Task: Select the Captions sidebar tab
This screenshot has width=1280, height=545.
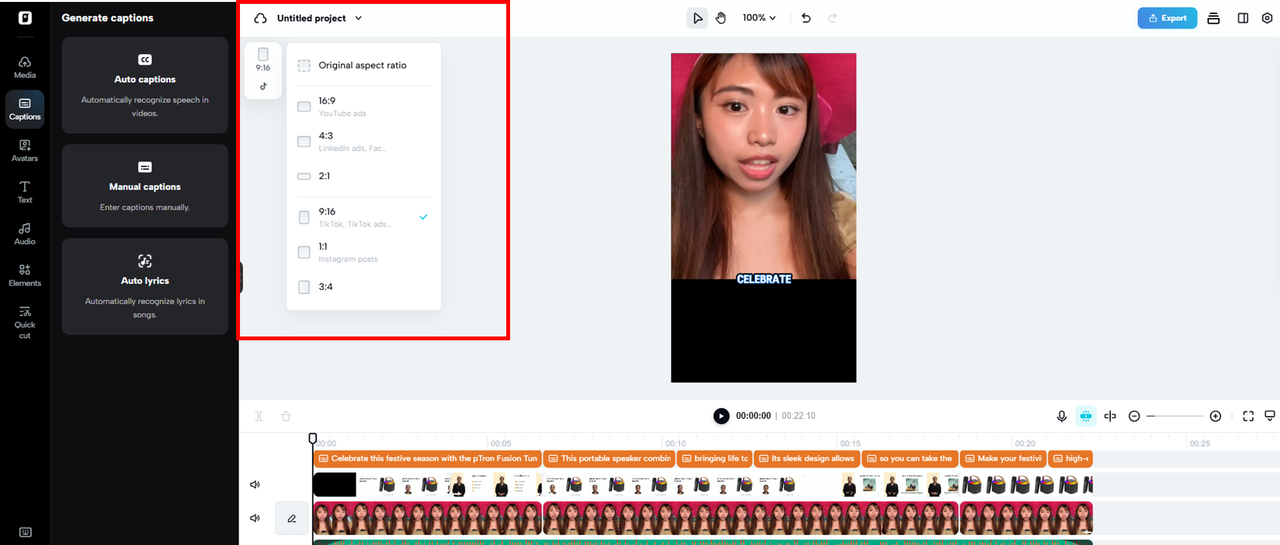Action: tap(25, 108)
